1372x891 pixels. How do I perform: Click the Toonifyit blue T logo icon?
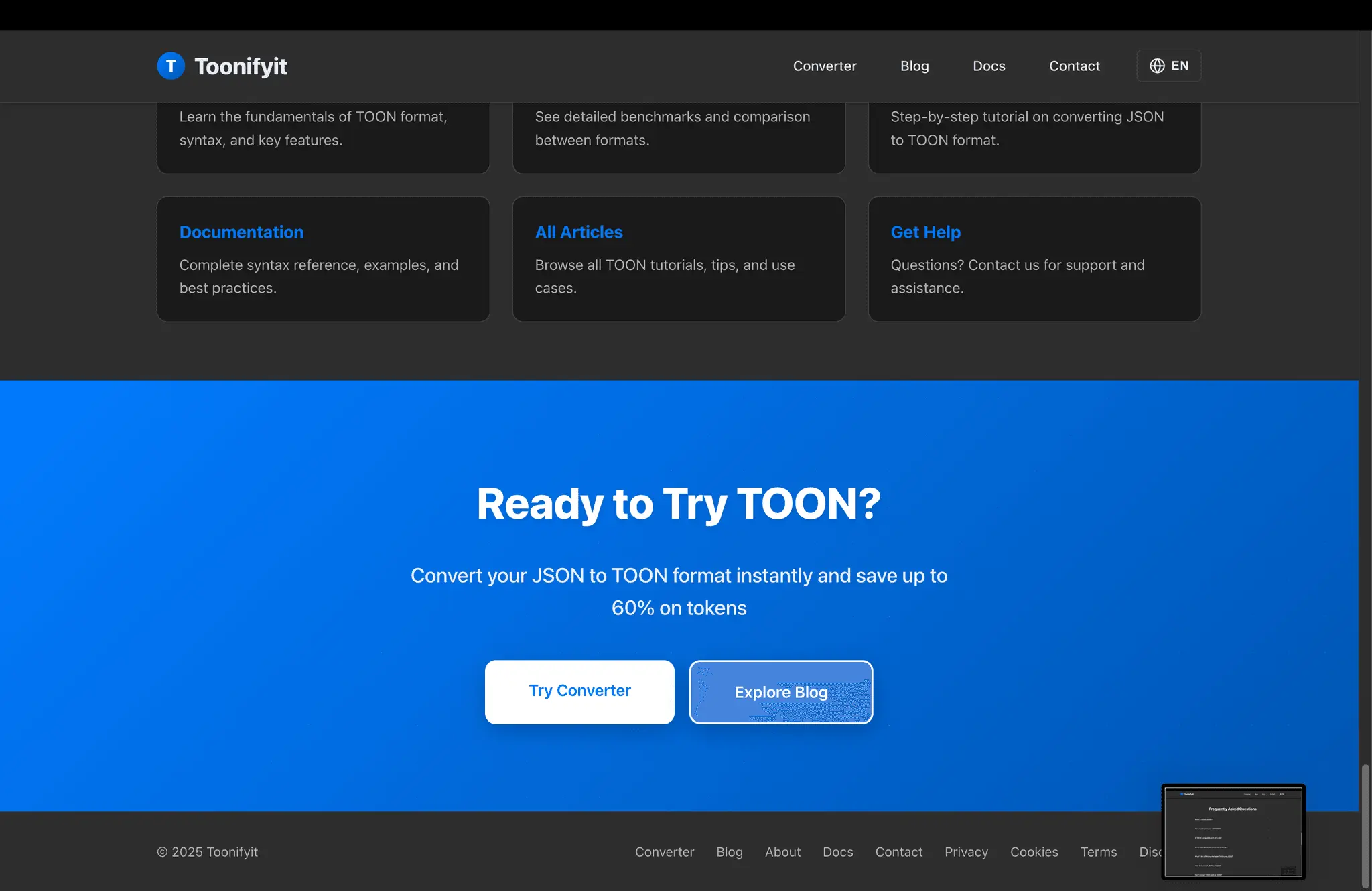[x=171, y=66]
